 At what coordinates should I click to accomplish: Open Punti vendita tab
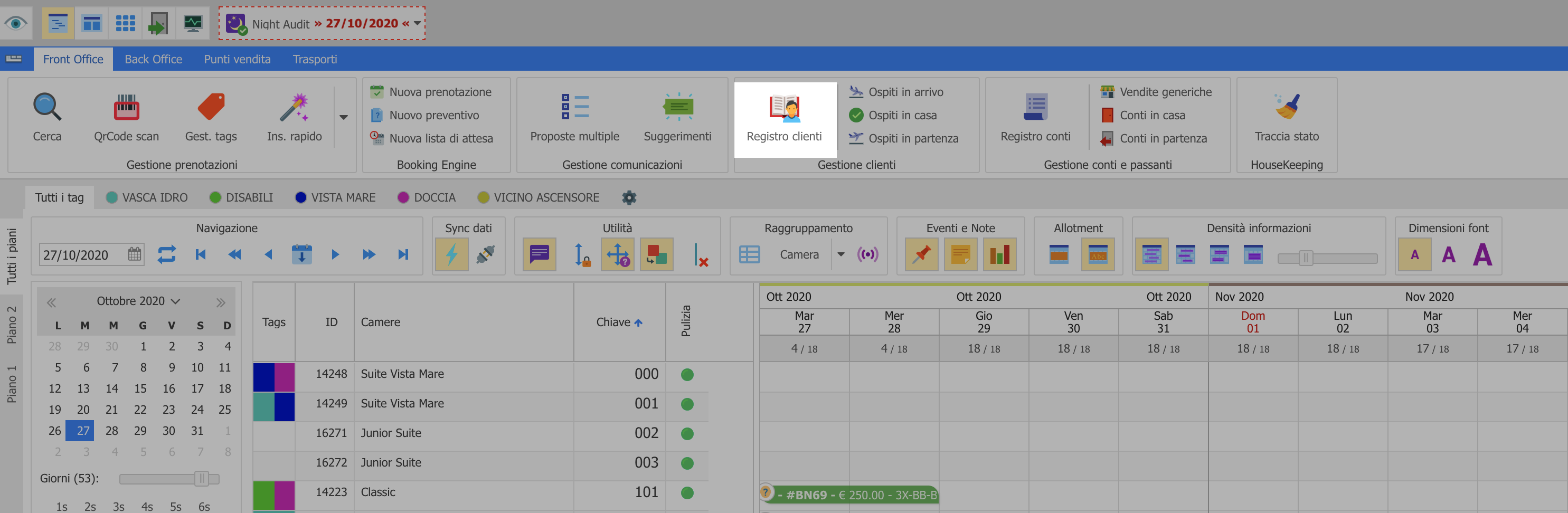click(x=238, y=59)
